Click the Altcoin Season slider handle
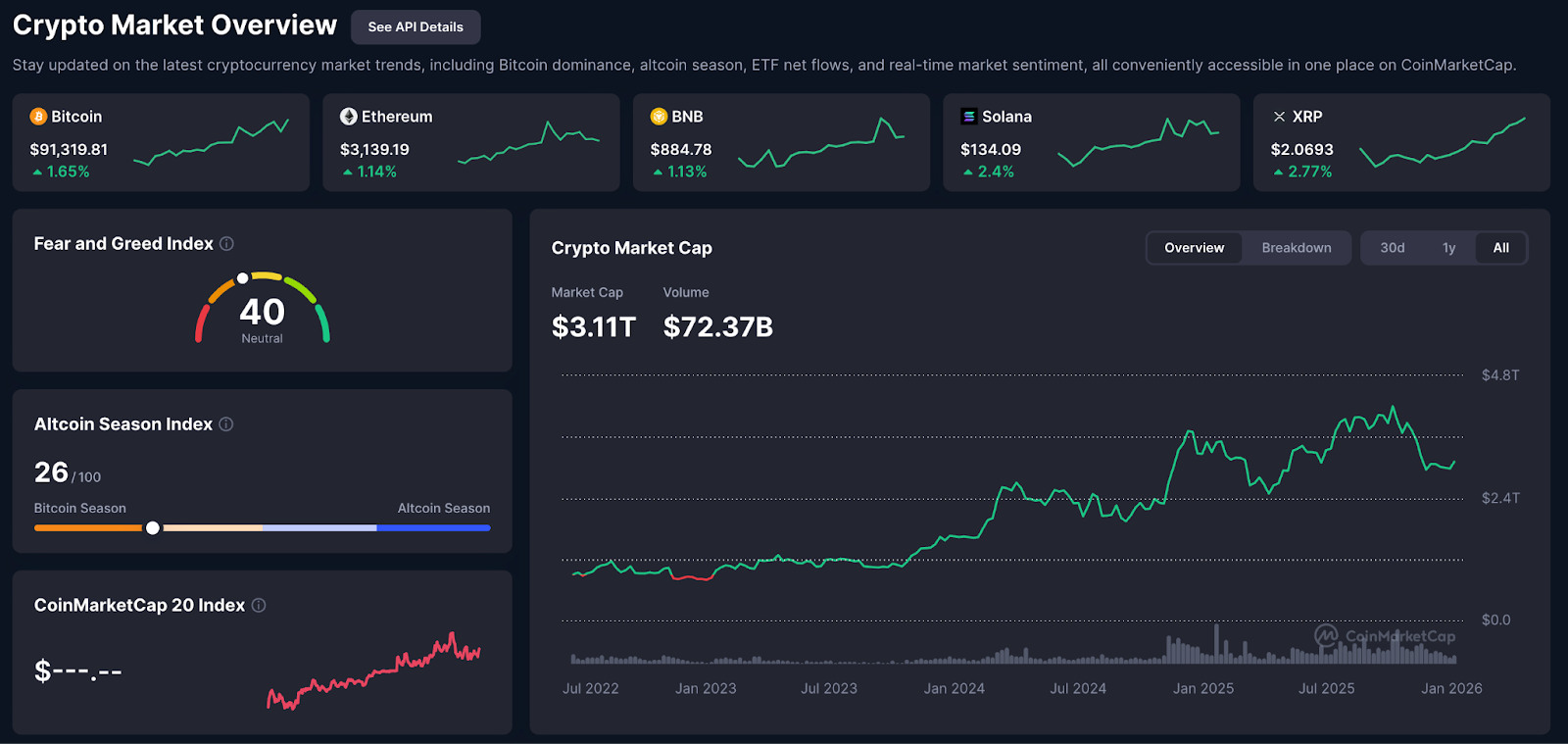Viewport: 1568px width, 744px height. [153, 528]
